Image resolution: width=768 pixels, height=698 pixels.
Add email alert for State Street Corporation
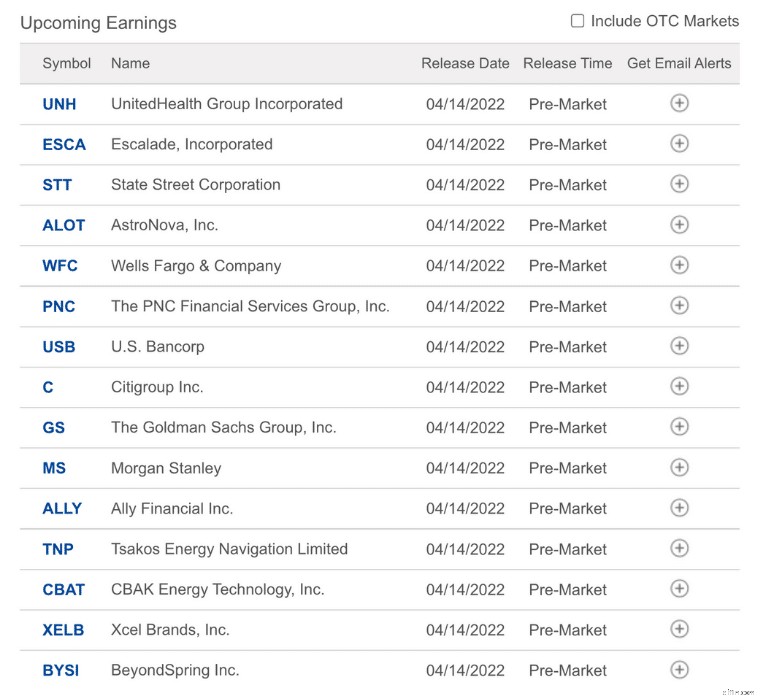pyautogui.click(x=679, y=184)
